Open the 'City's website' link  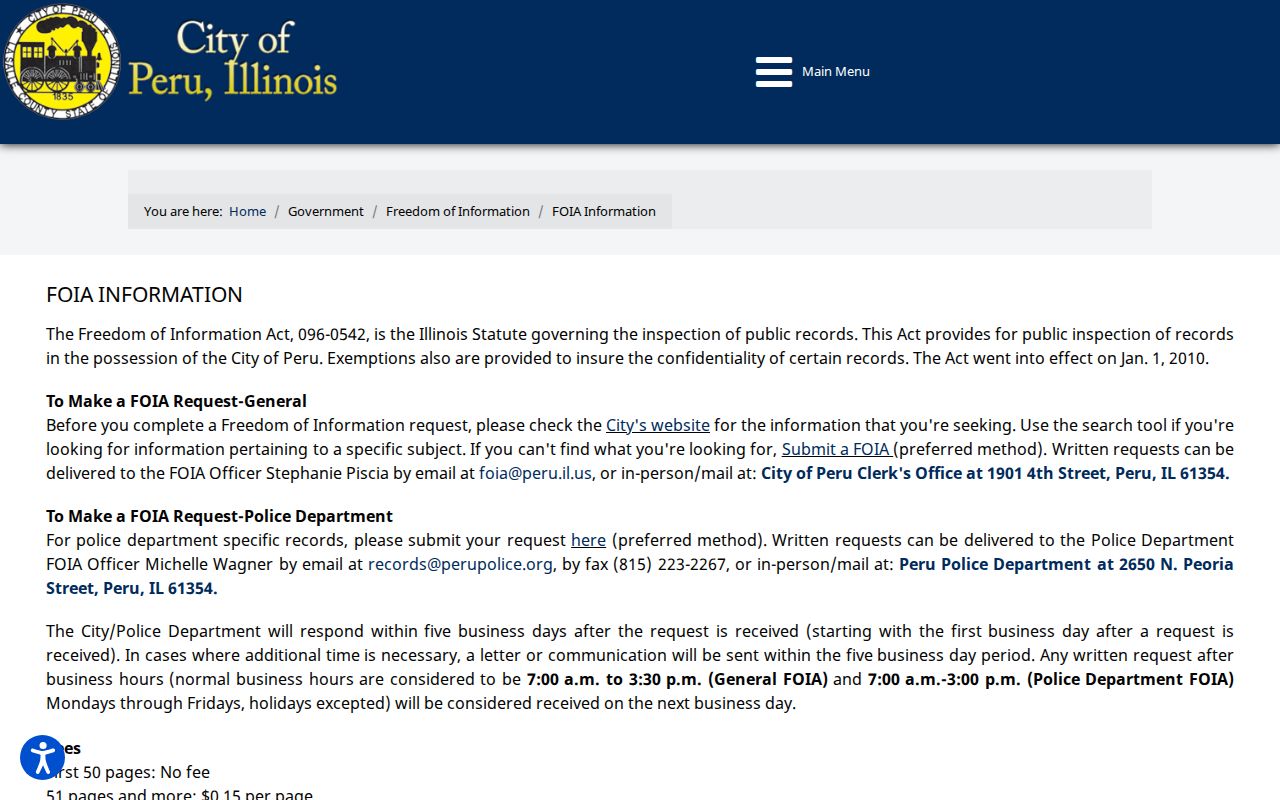pyautogui.click(x=658, y=425)
